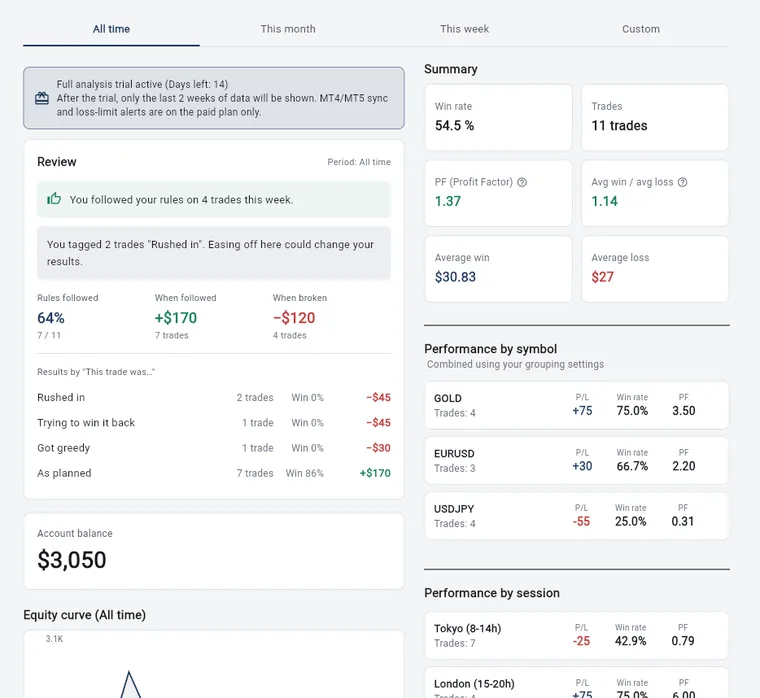The image size is (760, 698).
Task: Click the Average win $30.83 value
Action: (455, 277)
